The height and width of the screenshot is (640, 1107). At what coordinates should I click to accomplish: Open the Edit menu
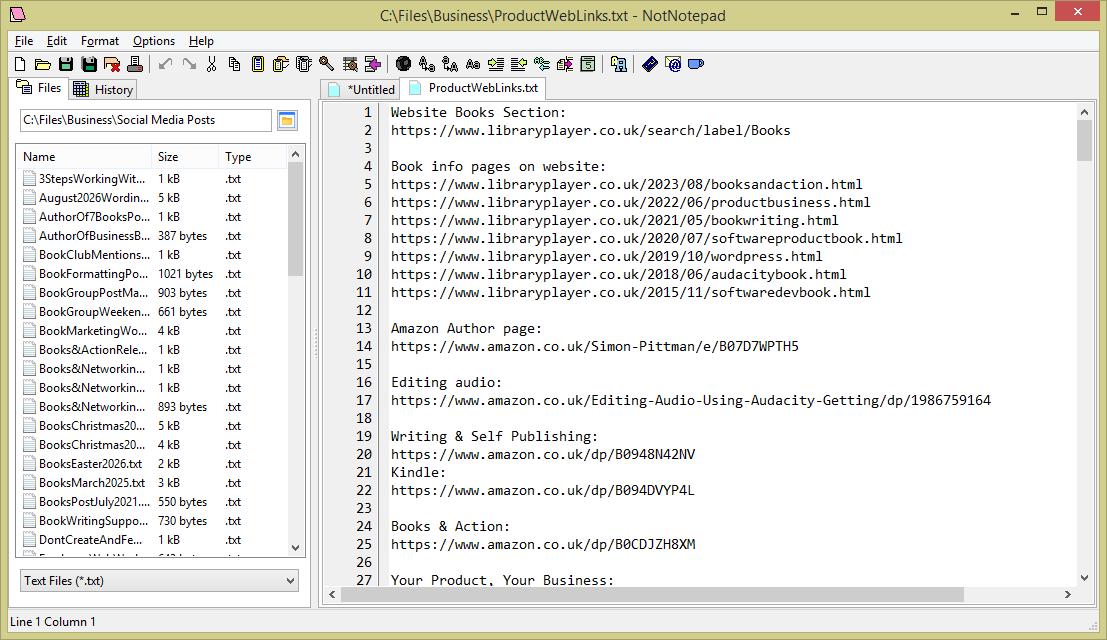(56, 41)
